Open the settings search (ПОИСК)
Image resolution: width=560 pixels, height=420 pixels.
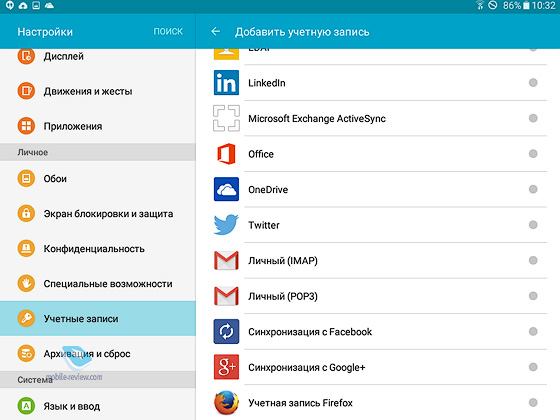pos(168,32)
